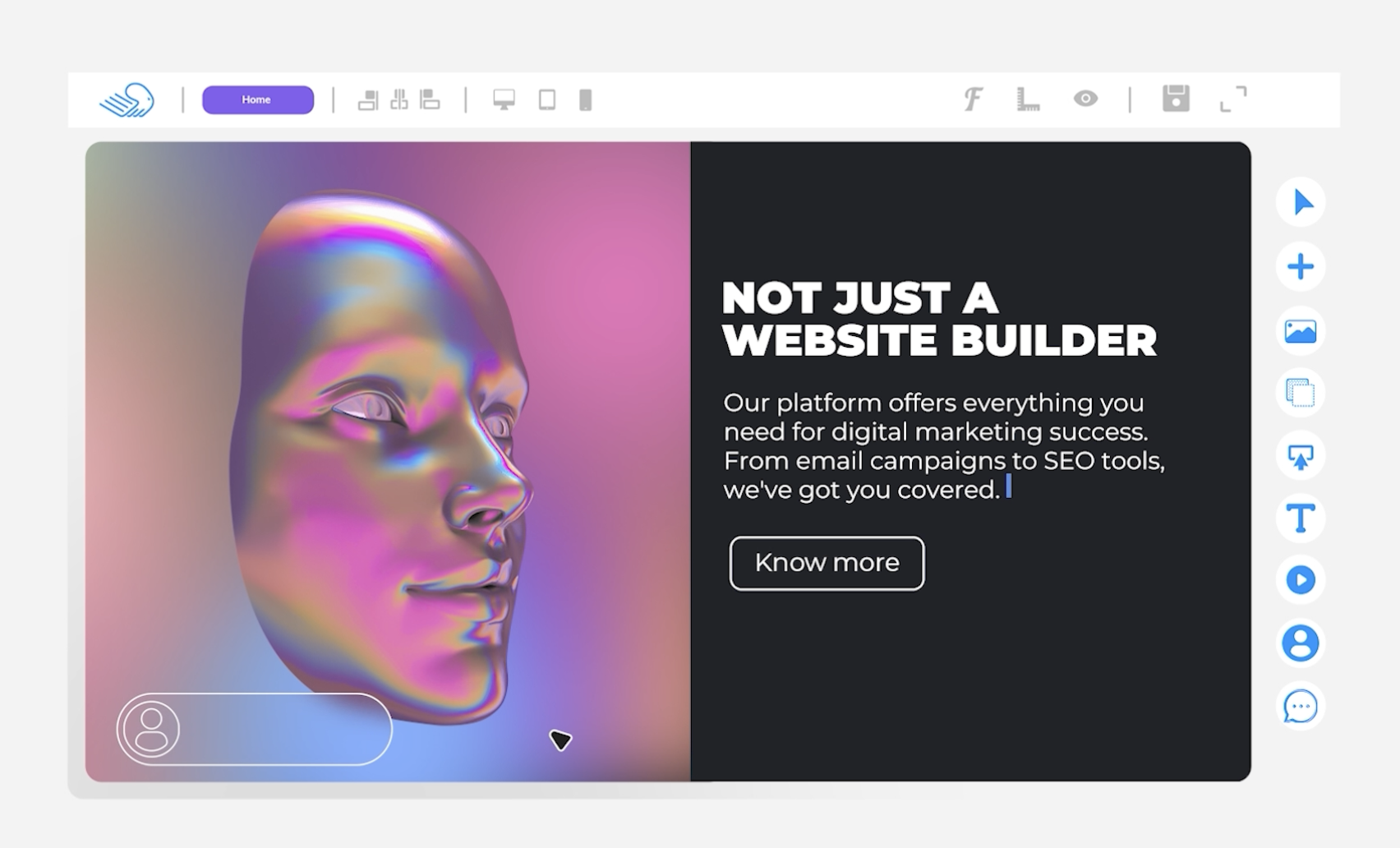Click the fullscreen expand icon
Image resolution: width=1400 pixels, height=848 pixels.
tap(1233, 99)
